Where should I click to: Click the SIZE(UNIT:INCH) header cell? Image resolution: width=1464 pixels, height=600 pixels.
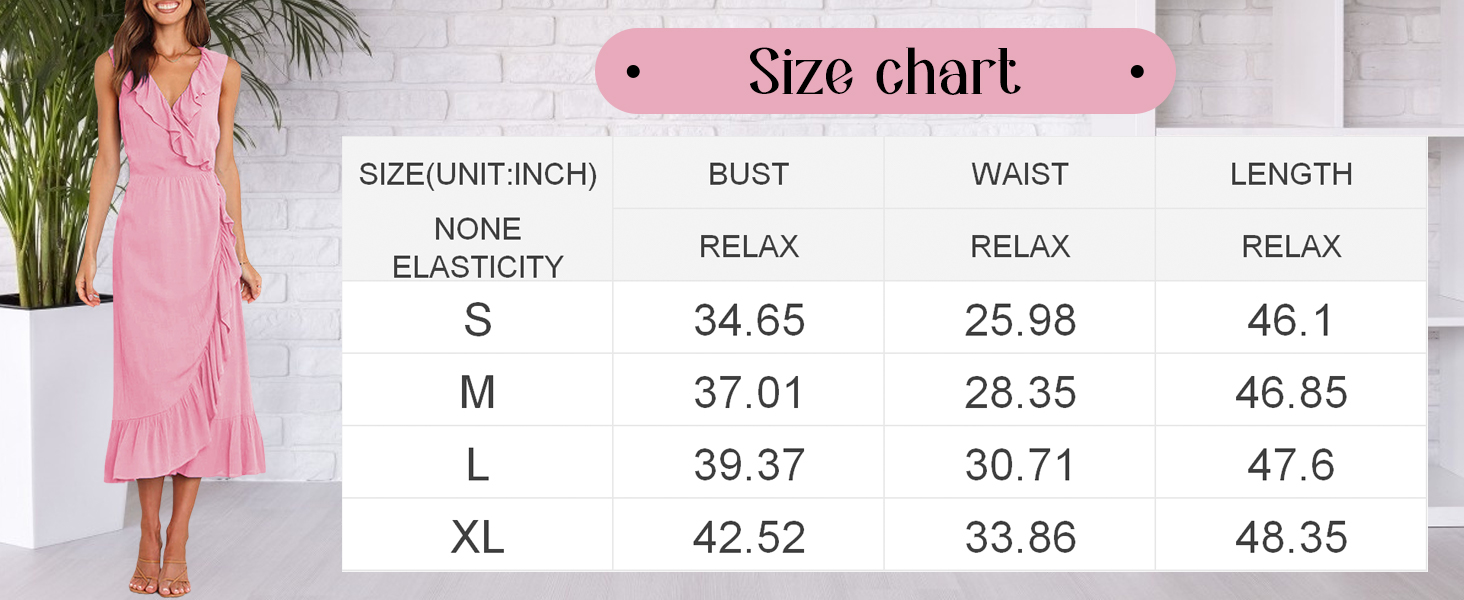(x=478, y=174)
